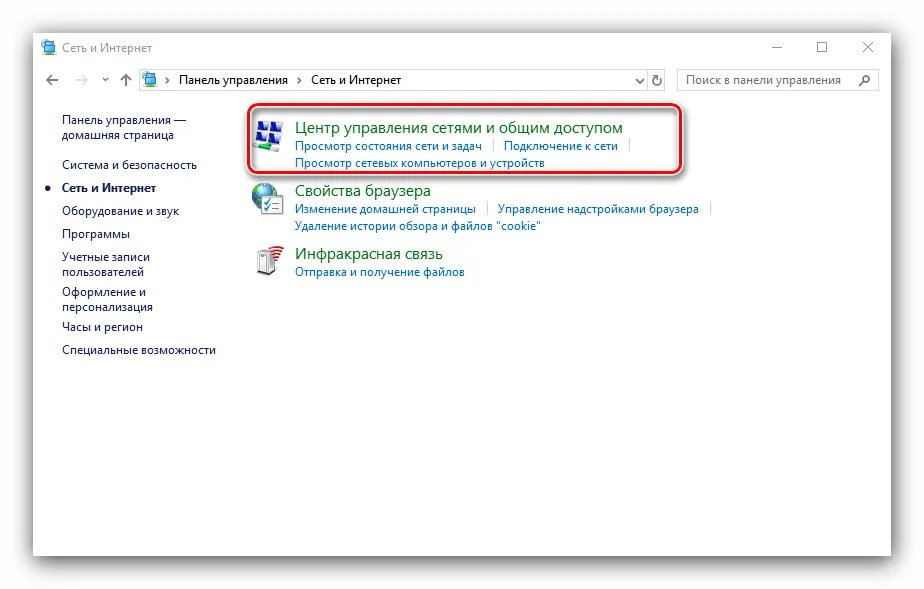
Task: Select Часы и регион category
Action: click(x=102, y=327)
